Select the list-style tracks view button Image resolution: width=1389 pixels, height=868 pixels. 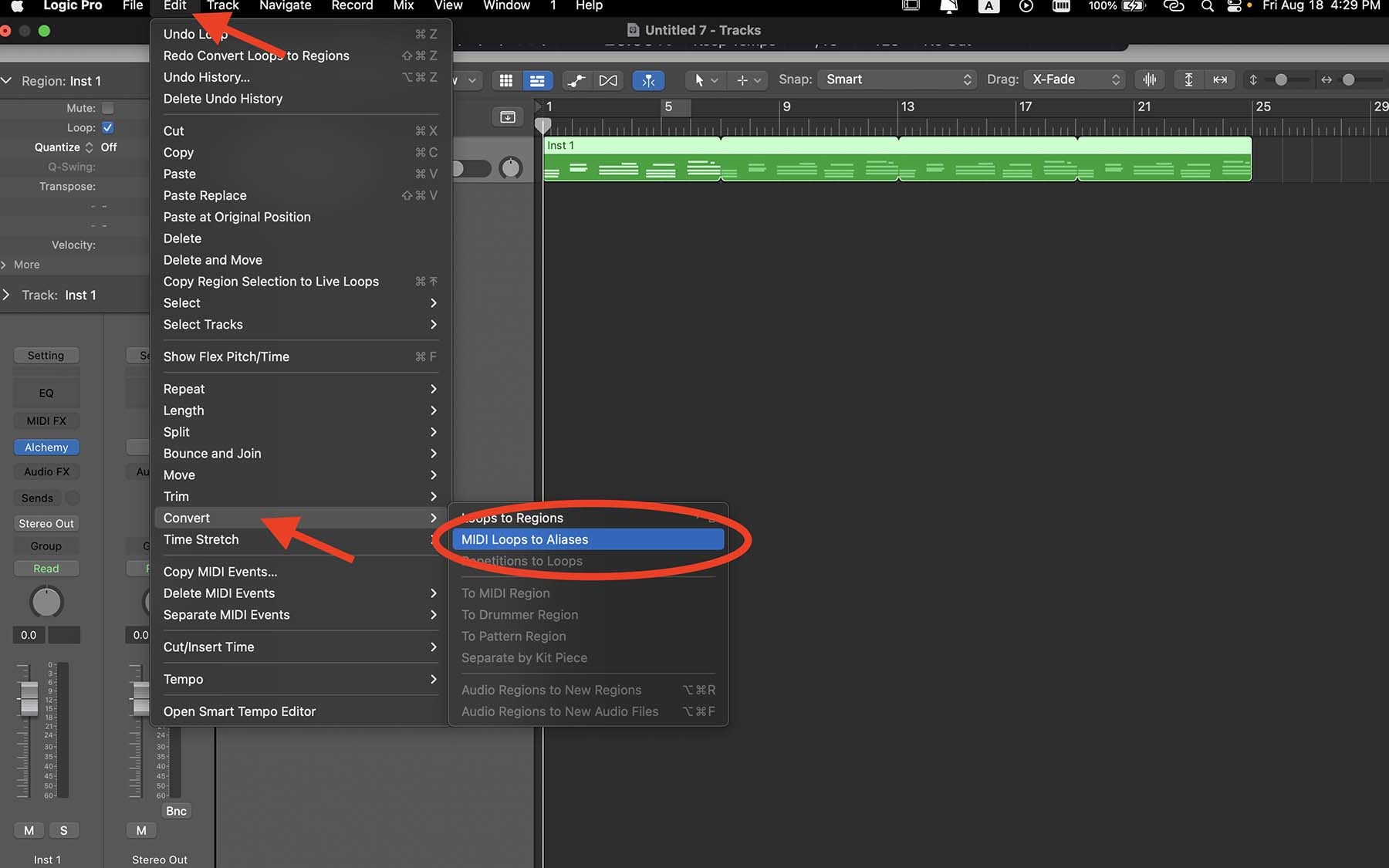click(x=537, y=79)
